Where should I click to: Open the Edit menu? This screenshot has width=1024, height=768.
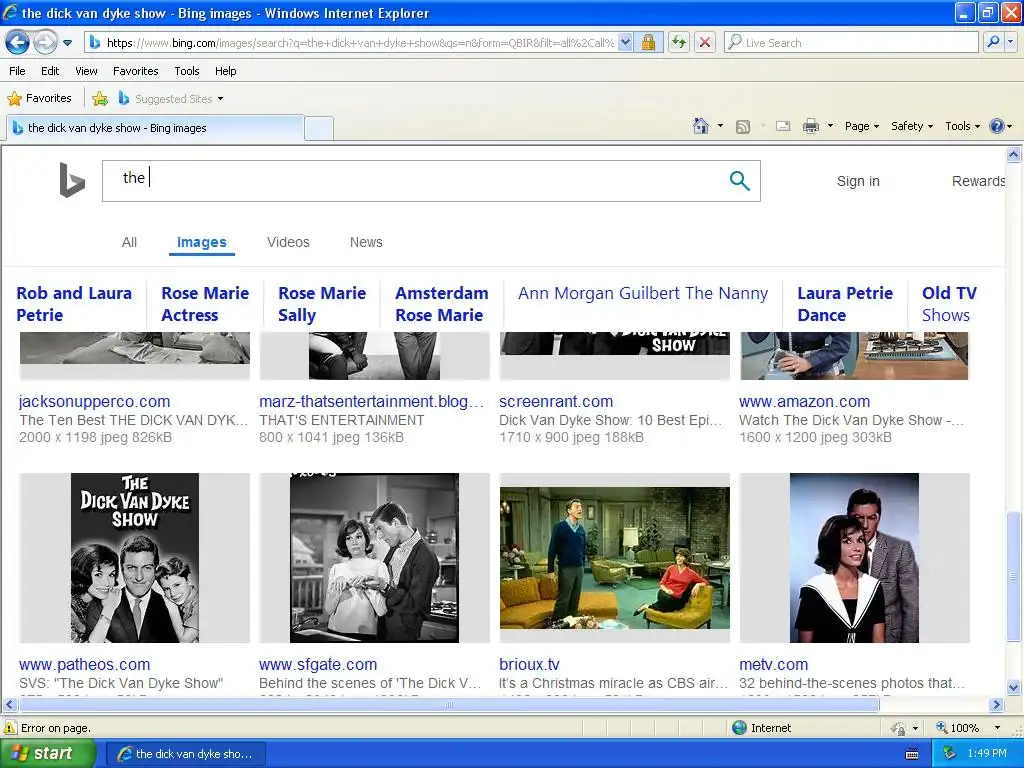pos(50,71)
